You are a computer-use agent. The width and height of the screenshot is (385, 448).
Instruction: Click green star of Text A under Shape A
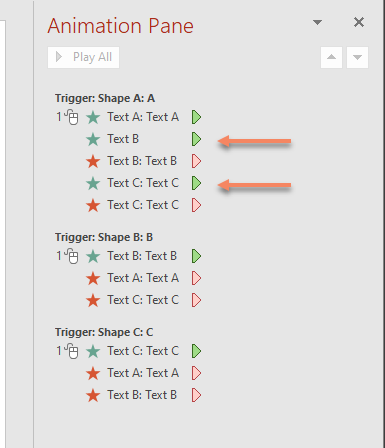pos(93,117)
